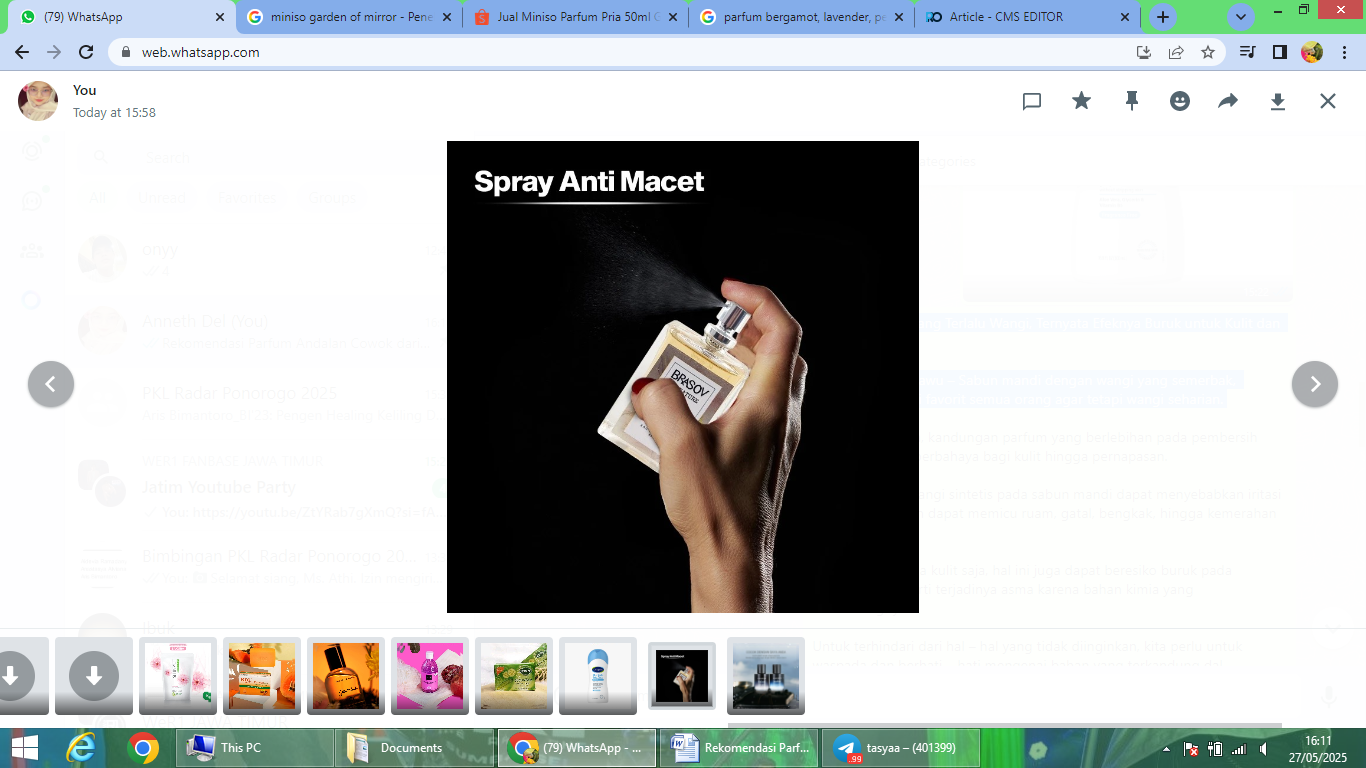Open Rekomendasi Parf Word document on taskbar

pos(739,748)
